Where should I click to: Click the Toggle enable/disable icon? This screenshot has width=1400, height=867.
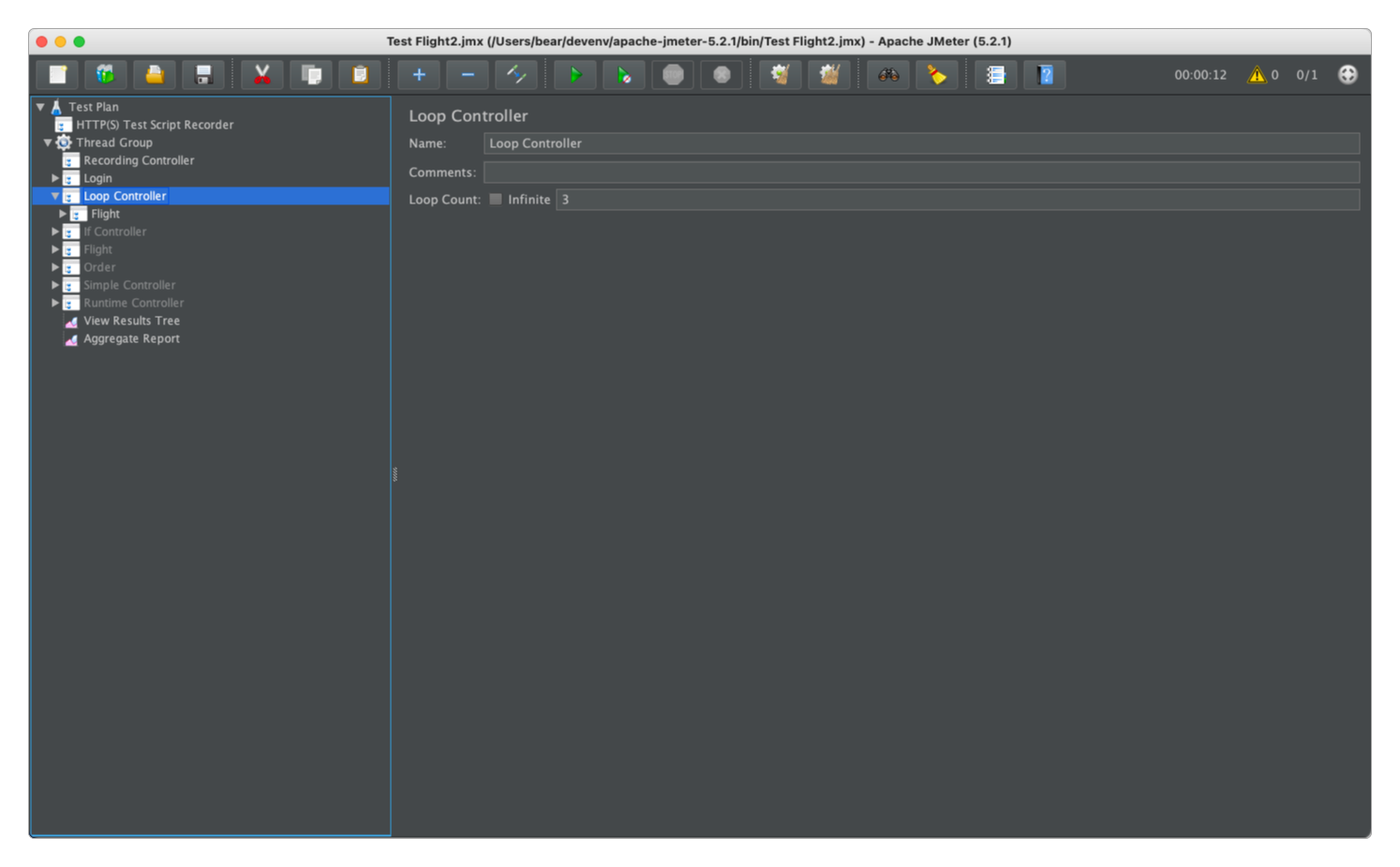tap(516, 75)
